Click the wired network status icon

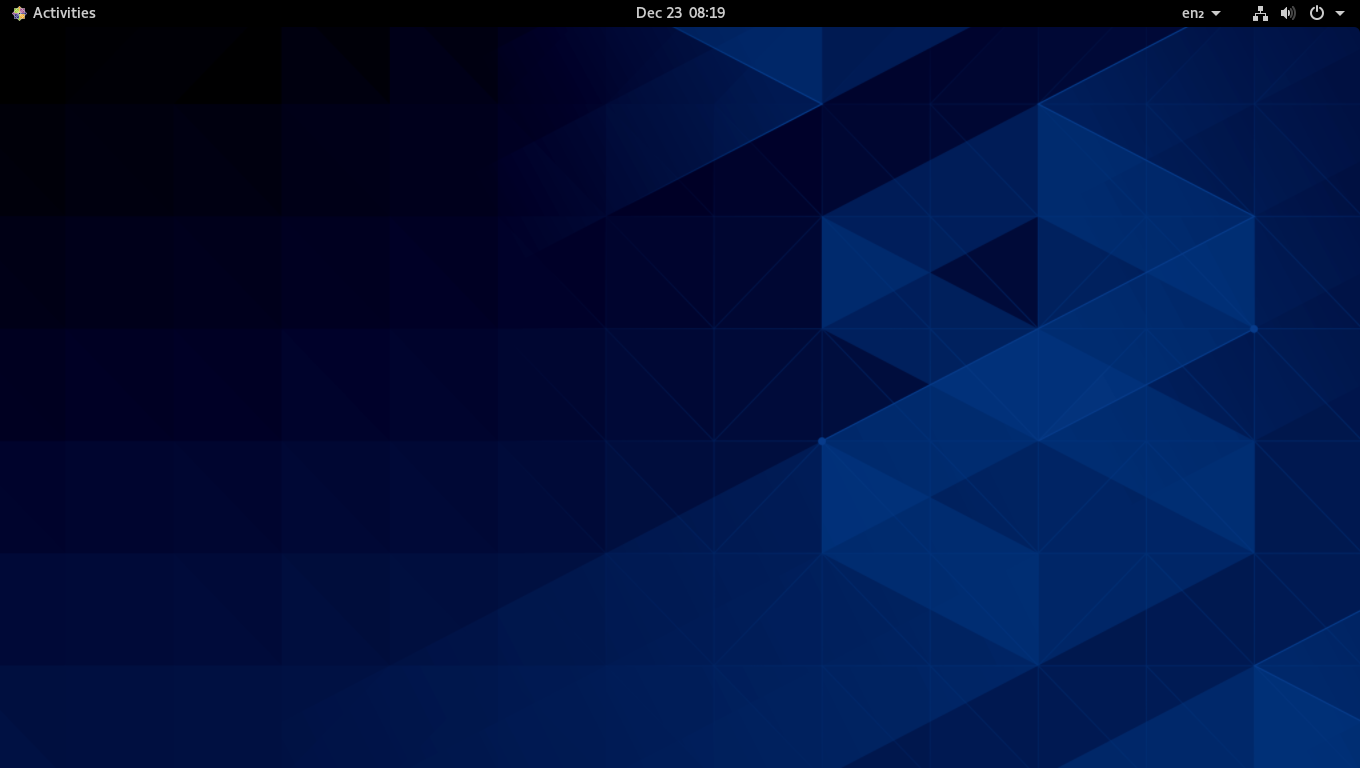[x=1260, y=13]
